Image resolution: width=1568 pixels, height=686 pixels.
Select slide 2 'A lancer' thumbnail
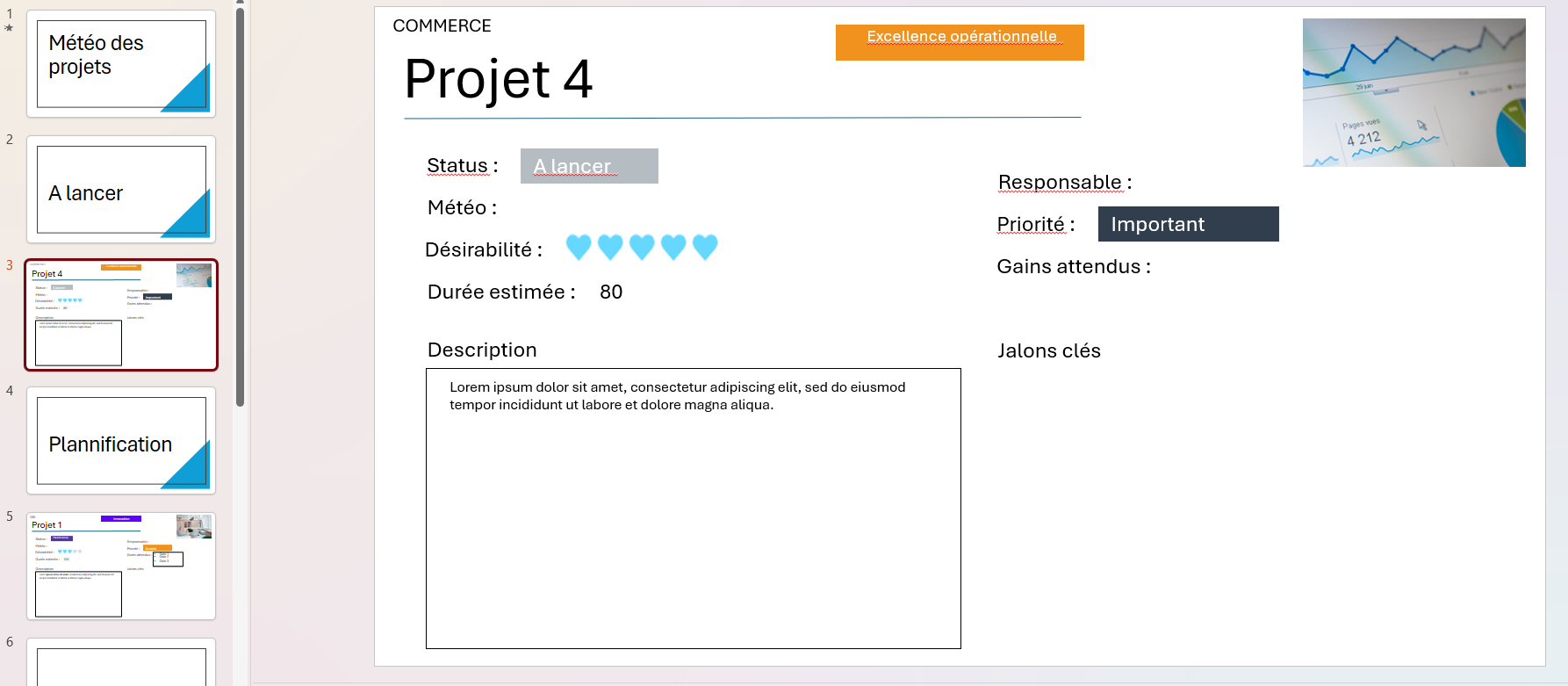click(121, 190)
